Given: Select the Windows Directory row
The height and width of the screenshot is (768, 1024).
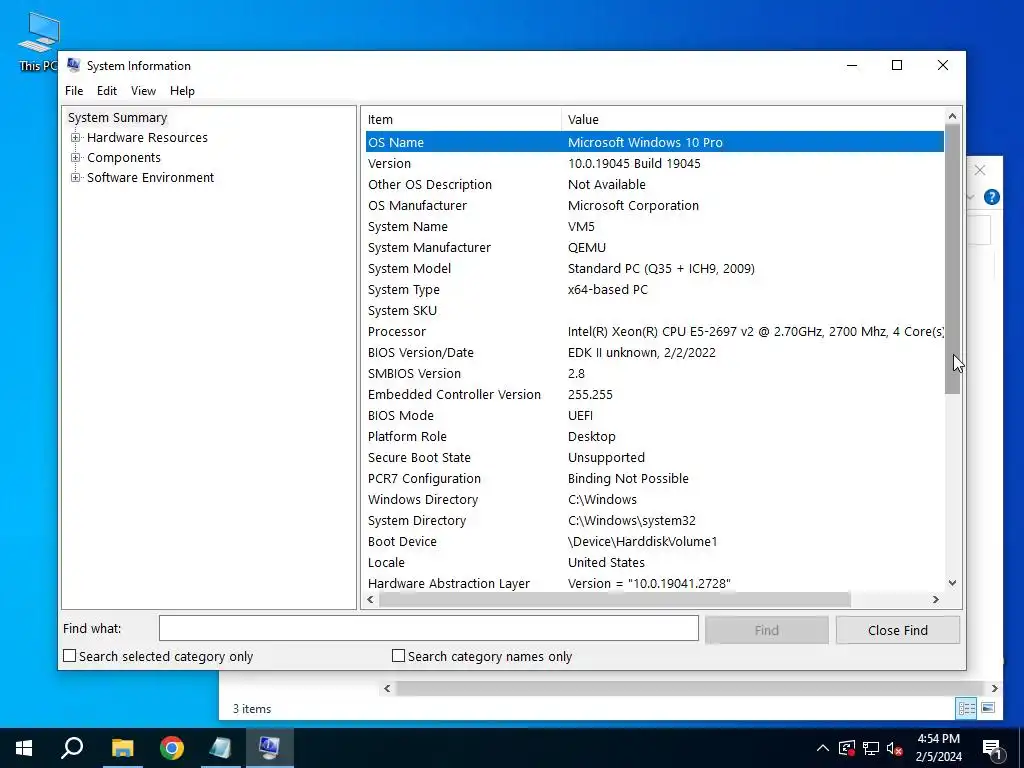Looking at the screenshot, I should 654,500.
